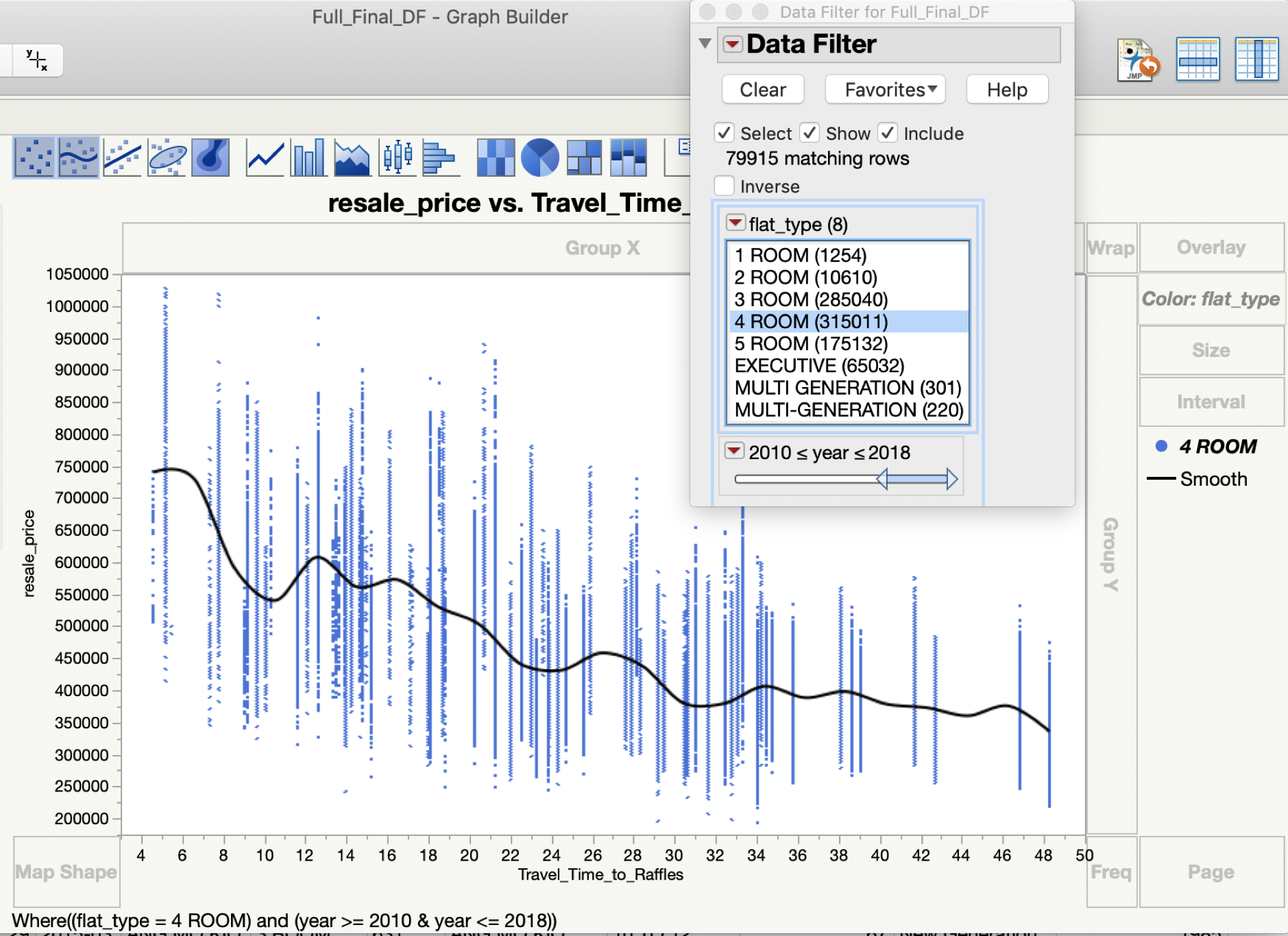Toggle the Show checkbox
This screenshot has height=936, width=1288.
[810, 133]
